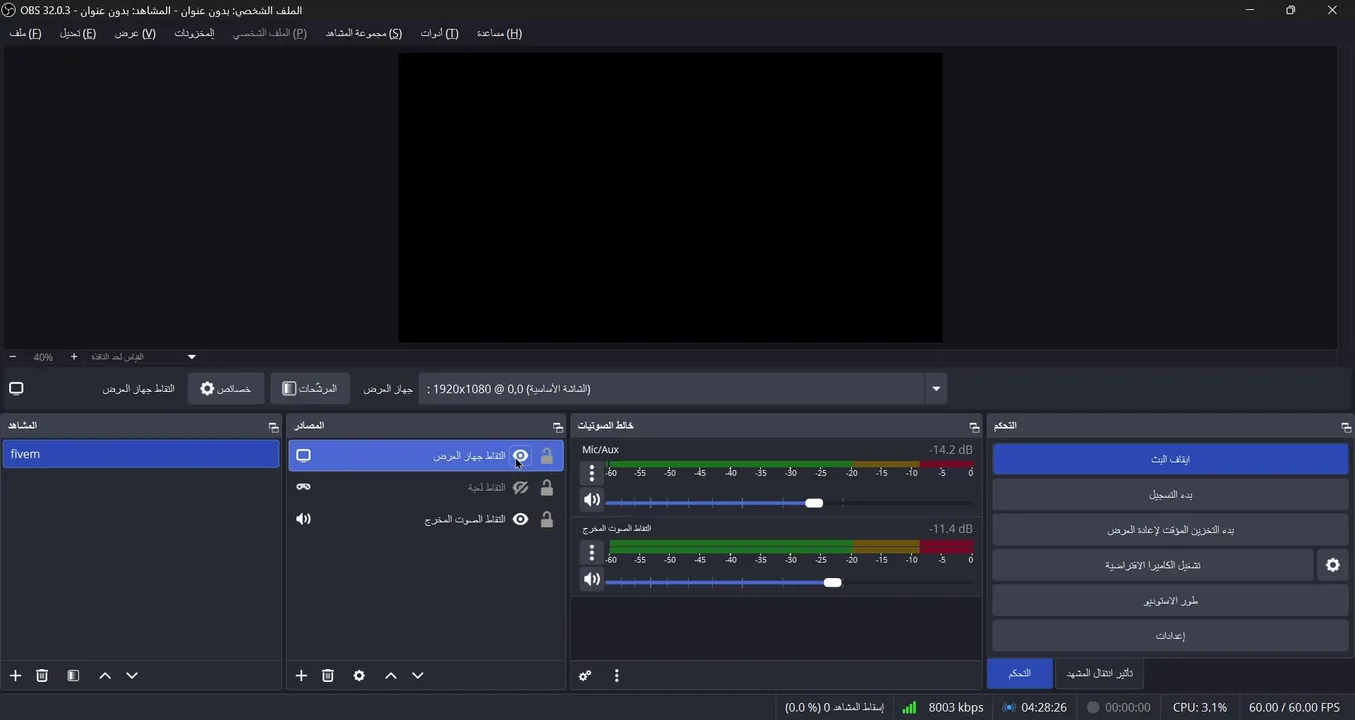This screenshot has width=1355, height=720.
Task: Zoom in the preview with the plus icon
Action: (x=74, y=357)
